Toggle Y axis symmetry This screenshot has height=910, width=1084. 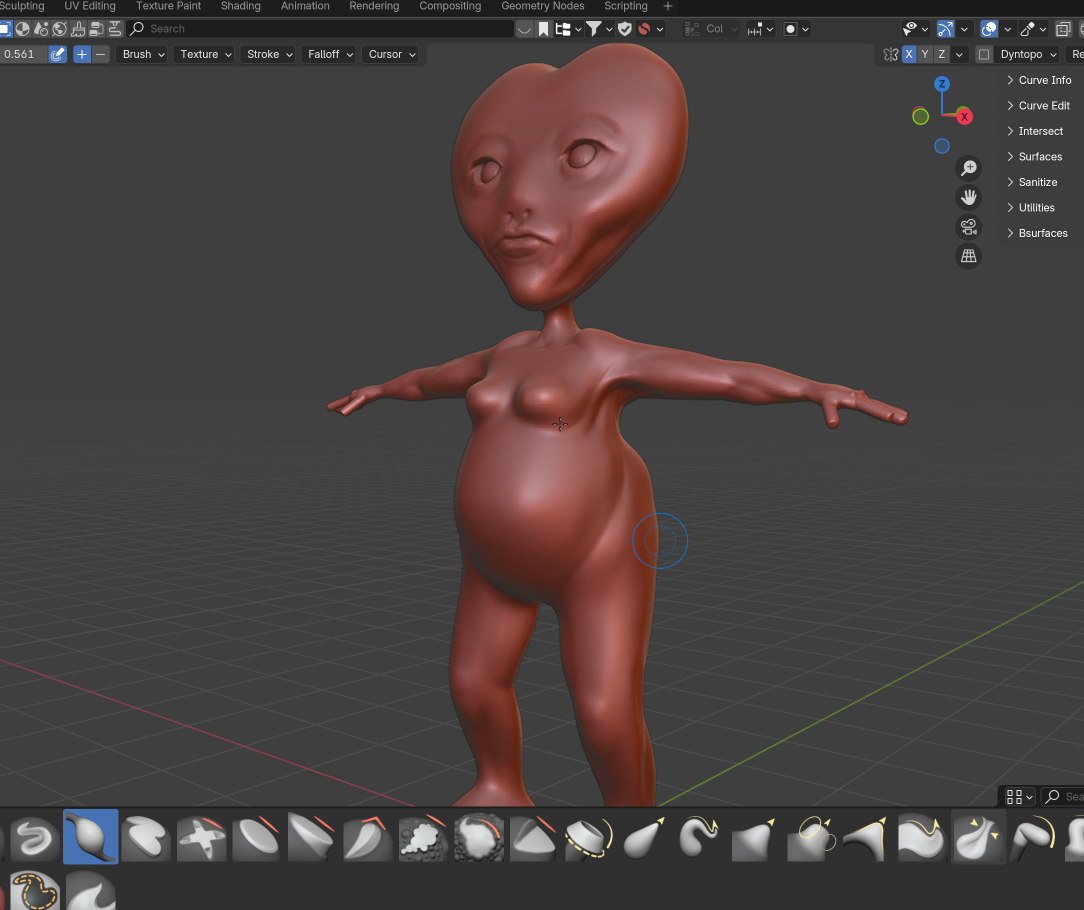click(925, 55)
